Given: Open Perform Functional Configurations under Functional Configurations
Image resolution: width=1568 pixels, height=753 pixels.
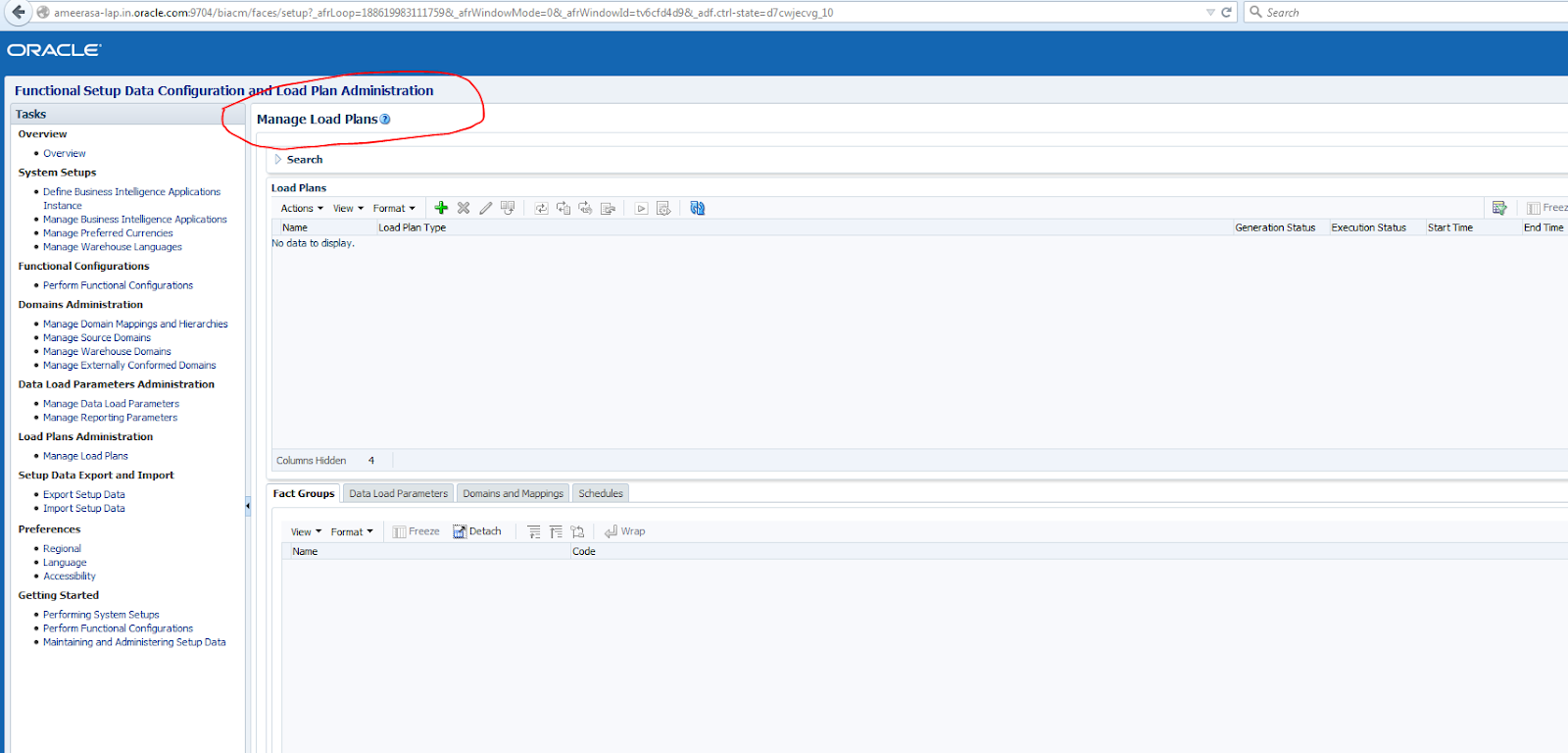Looking at the screenshot, I should (118, 285).
